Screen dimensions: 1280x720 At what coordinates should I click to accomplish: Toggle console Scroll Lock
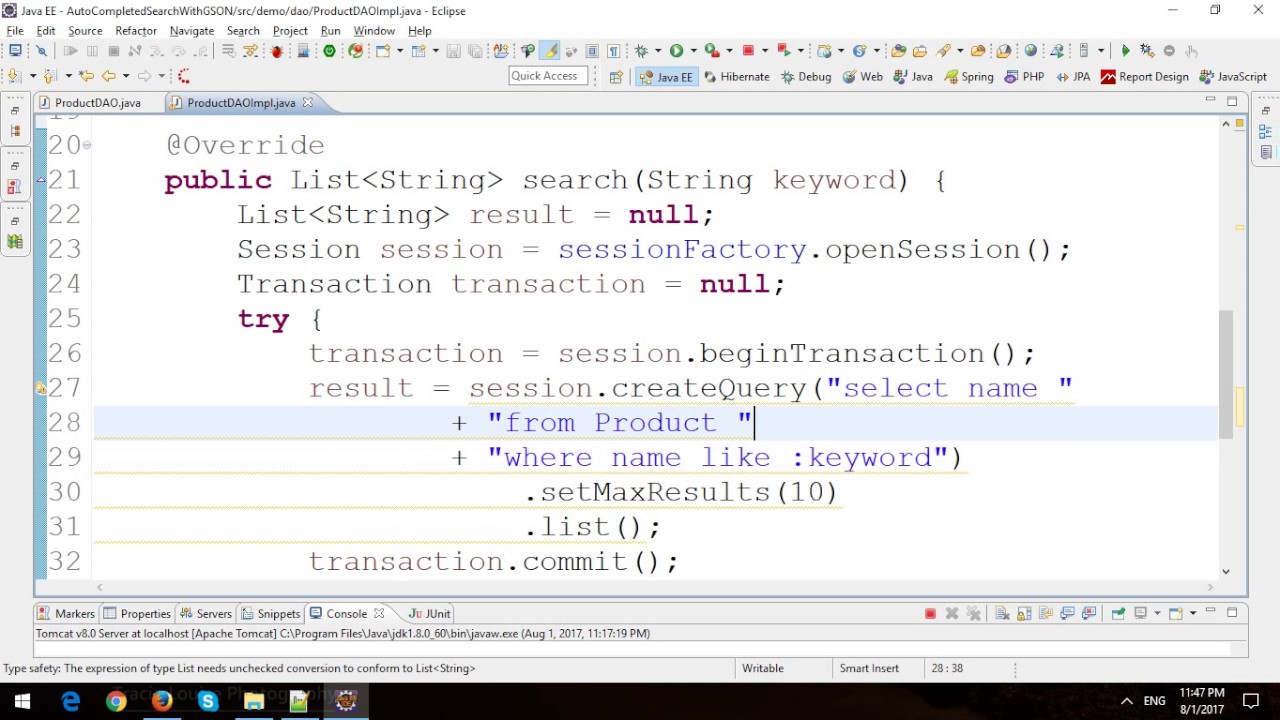(1024, 613)
